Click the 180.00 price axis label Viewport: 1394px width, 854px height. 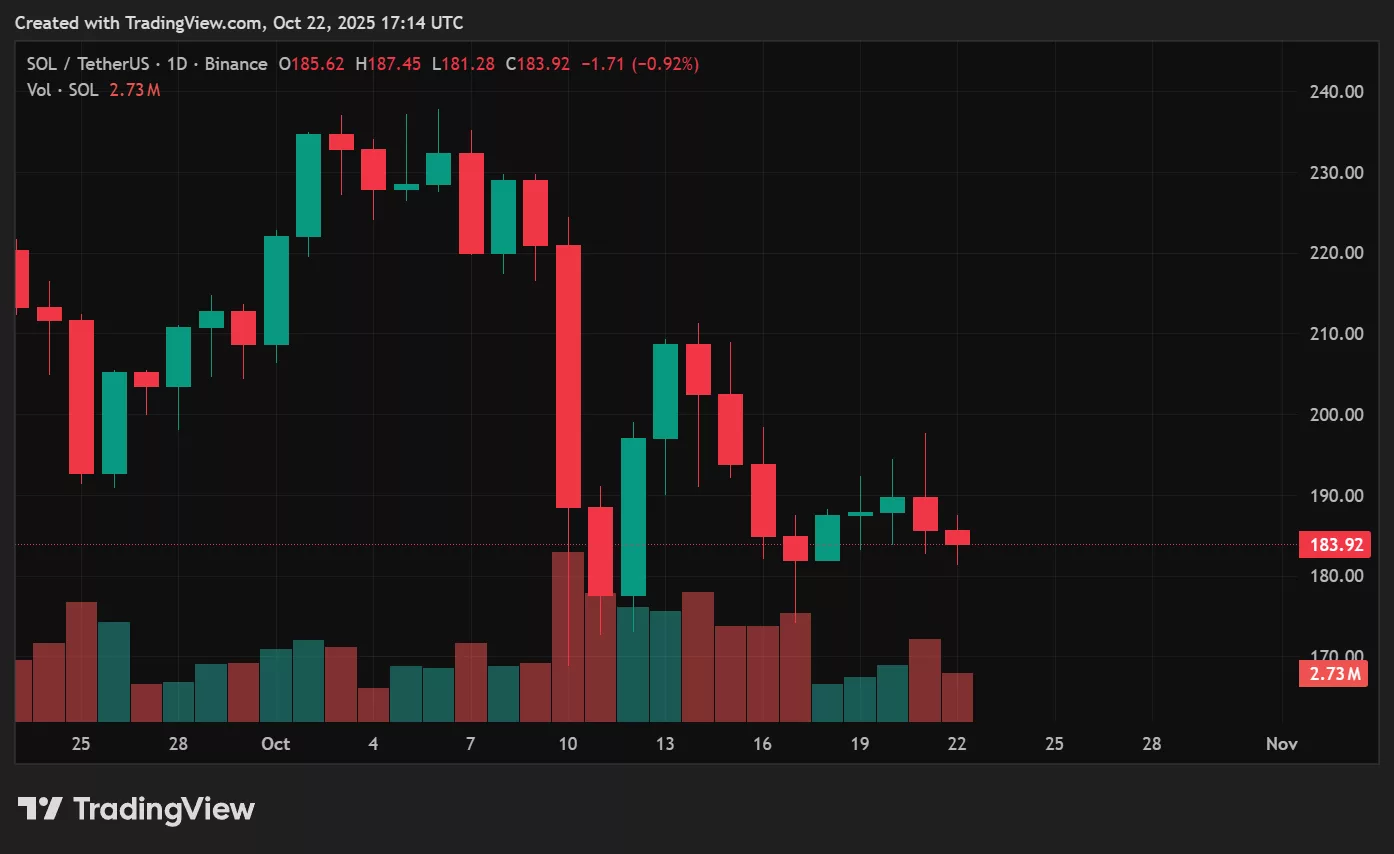pyautogui.click(x=1338, y=575)
